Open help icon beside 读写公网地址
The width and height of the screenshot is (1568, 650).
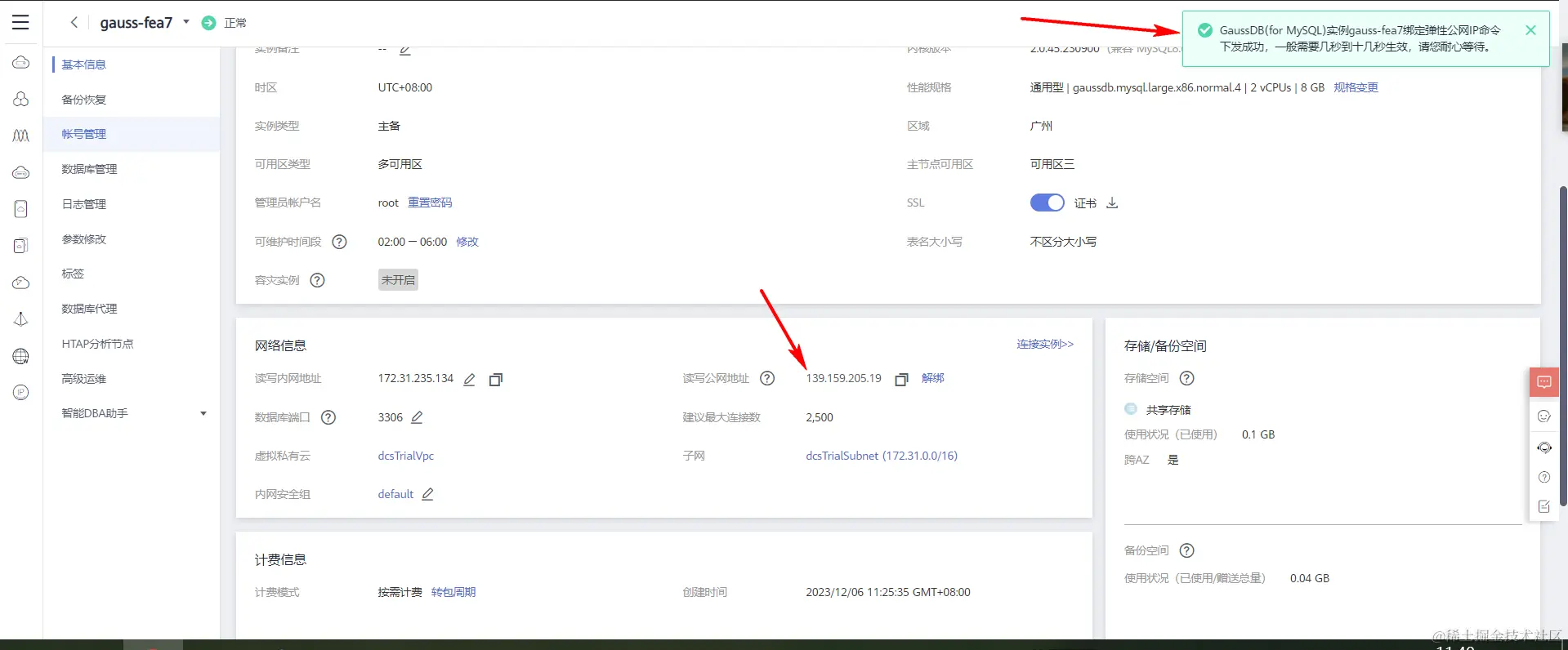(767, 378)
